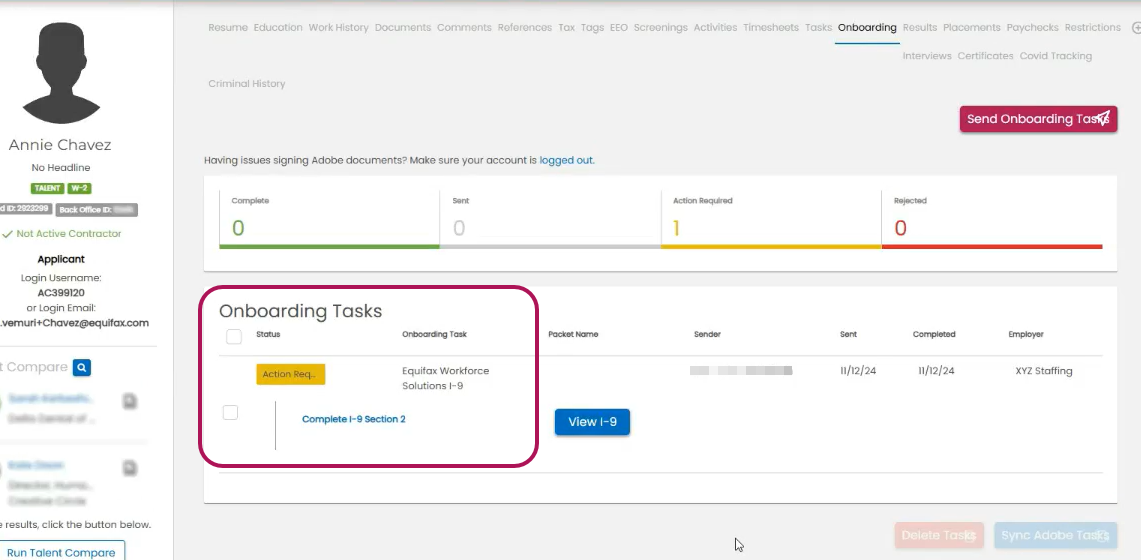Click the Talent Compare search icon
Viewport: 1141px width, 560px height.
[x=82, y=367]
